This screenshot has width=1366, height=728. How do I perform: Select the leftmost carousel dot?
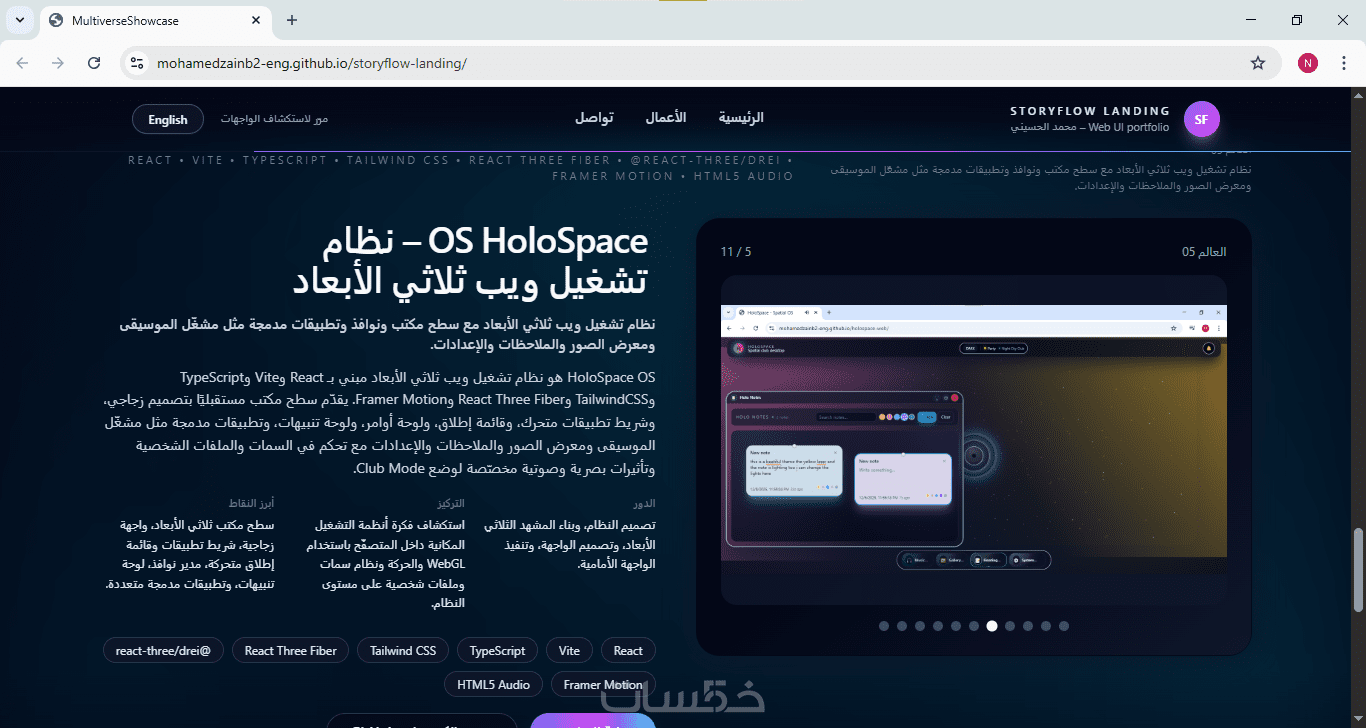pyautogui.click(x=884, y=626)
